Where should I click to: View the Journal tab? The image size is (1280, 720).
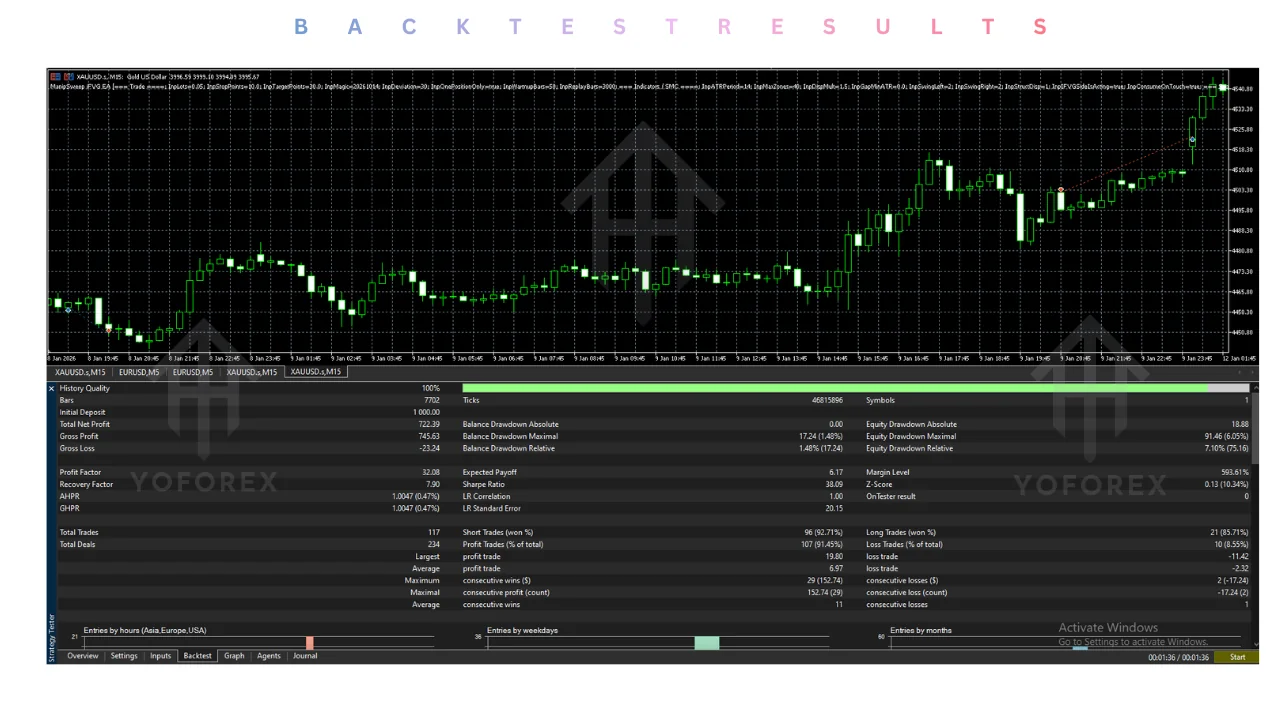click(x=305, y=656)
